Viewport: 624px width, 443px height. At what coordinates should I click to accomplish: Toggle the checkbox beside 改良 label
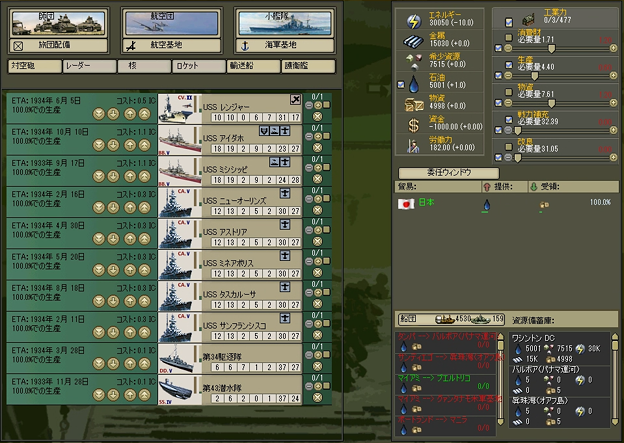point(509,146)
